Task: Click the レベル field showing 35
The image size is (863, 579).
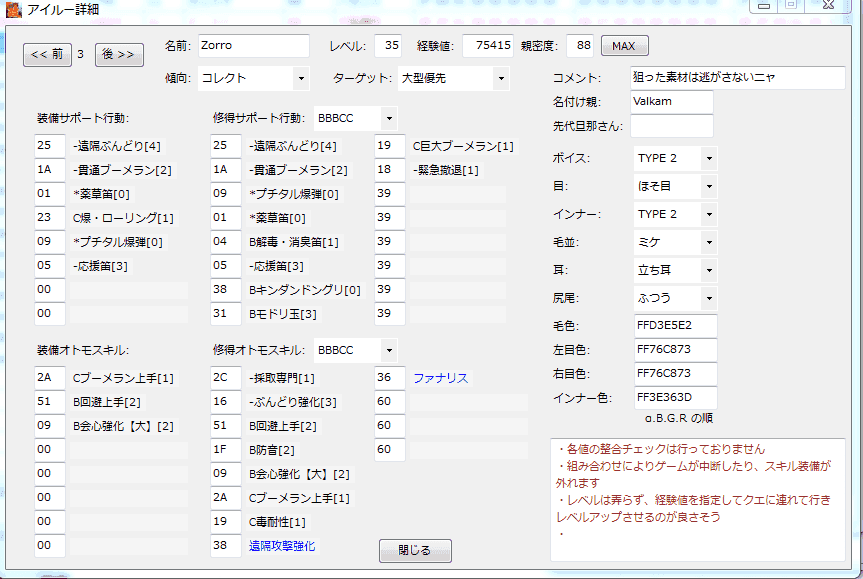Action: pyautogui.click(x=388, y=46)
